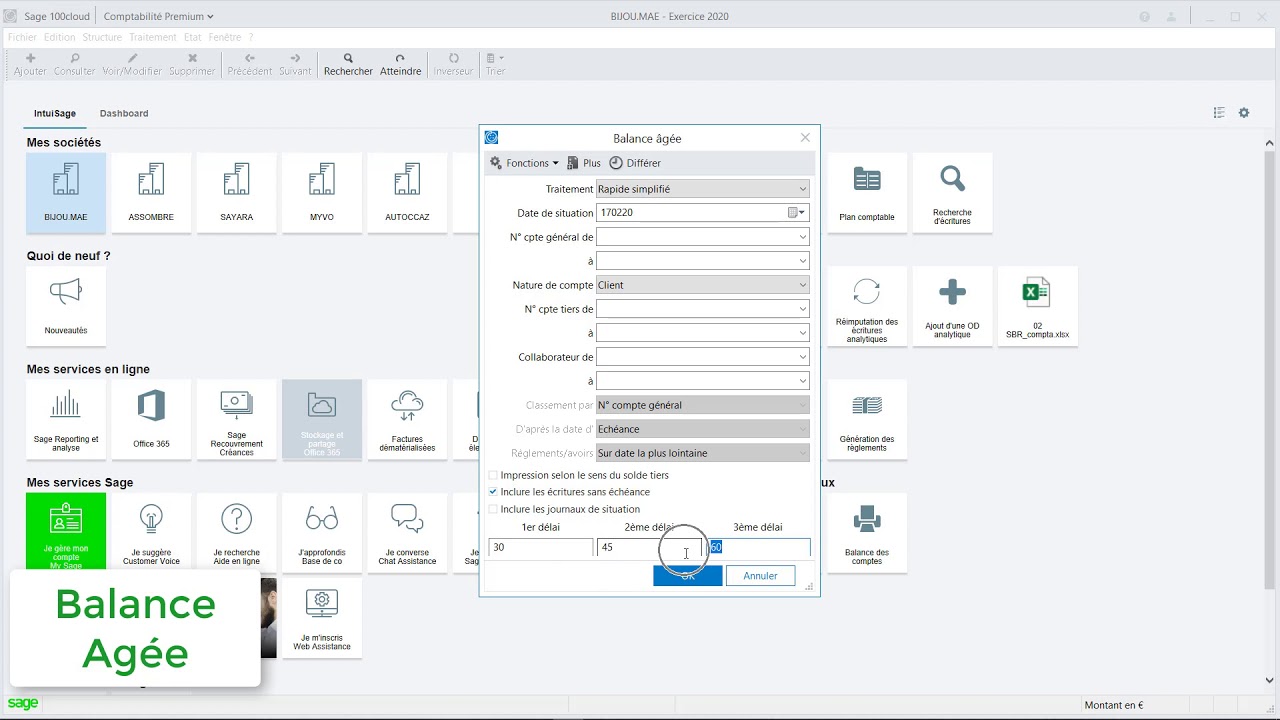
Task: Open the Nouveautés megaphone tile
Action: (x=66, y=306)
